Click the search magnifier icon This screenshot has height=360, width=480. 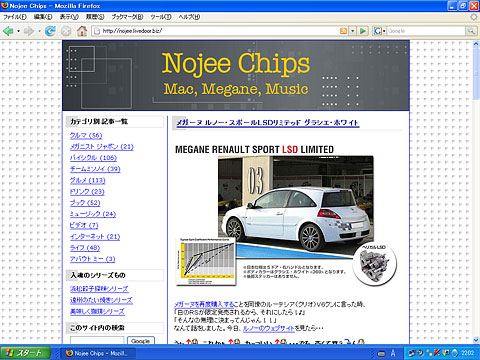pos(471,31)
